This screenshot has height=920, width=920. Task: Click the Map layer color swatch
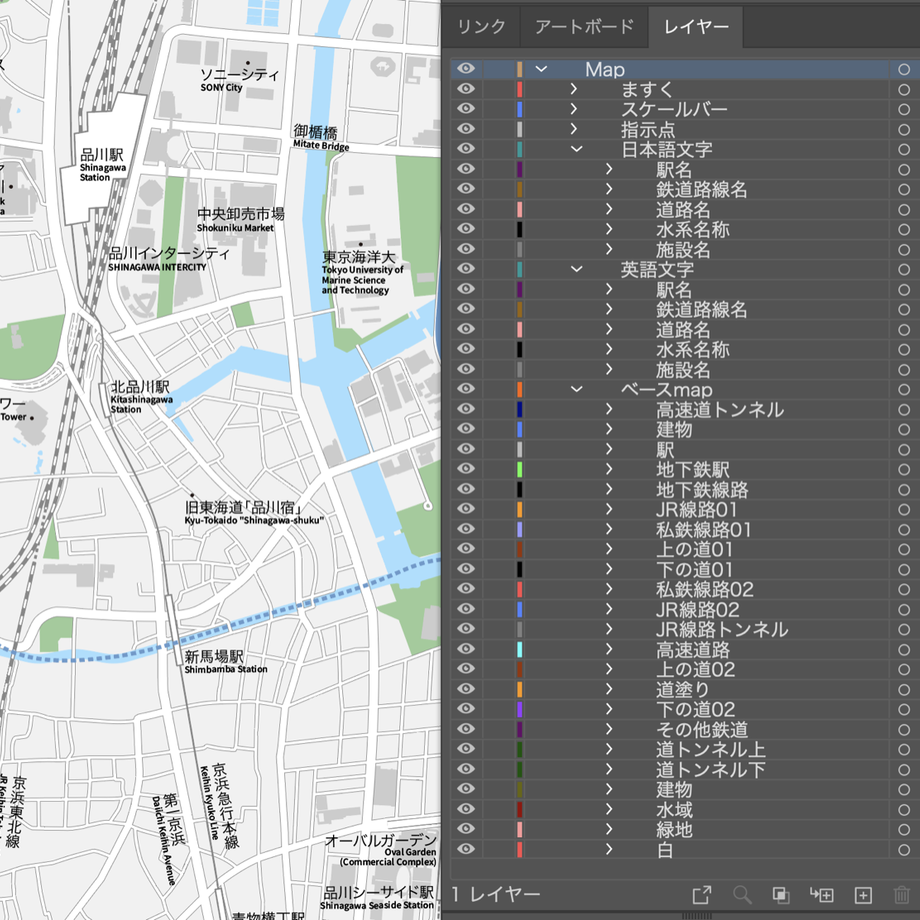520,69
